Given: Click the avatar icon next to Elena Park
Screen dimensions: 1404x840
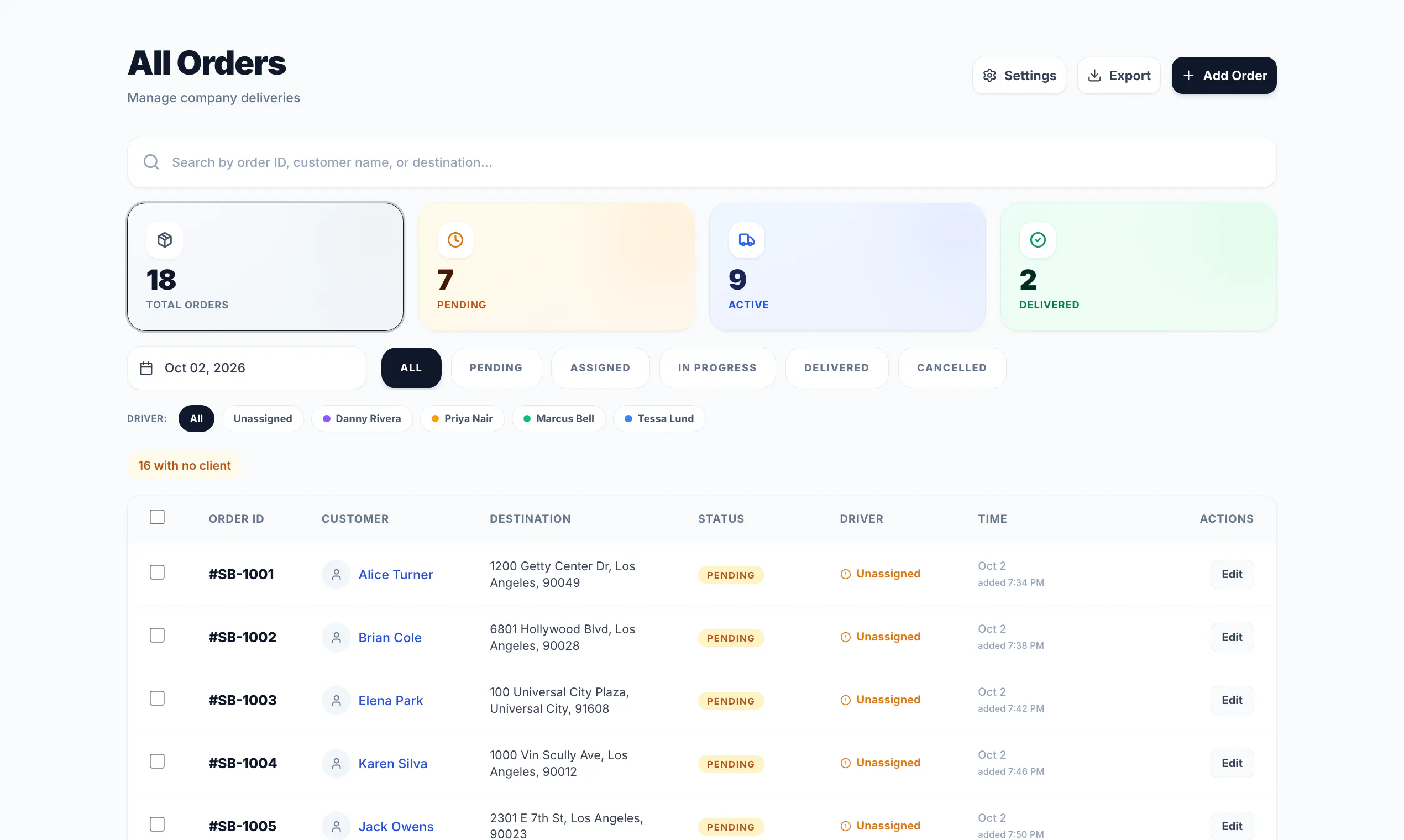Looking at the screenshot, I should [x=336, y=701].
